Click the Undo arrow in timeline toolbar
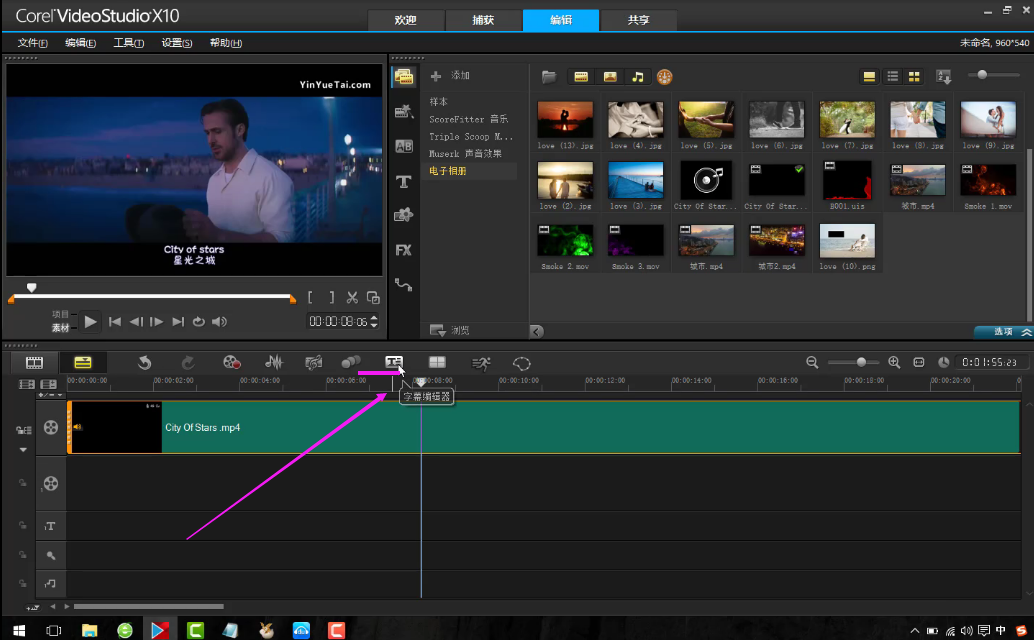Image resolution: width=1034 pixels, height=640 pixels. point(144,362)
